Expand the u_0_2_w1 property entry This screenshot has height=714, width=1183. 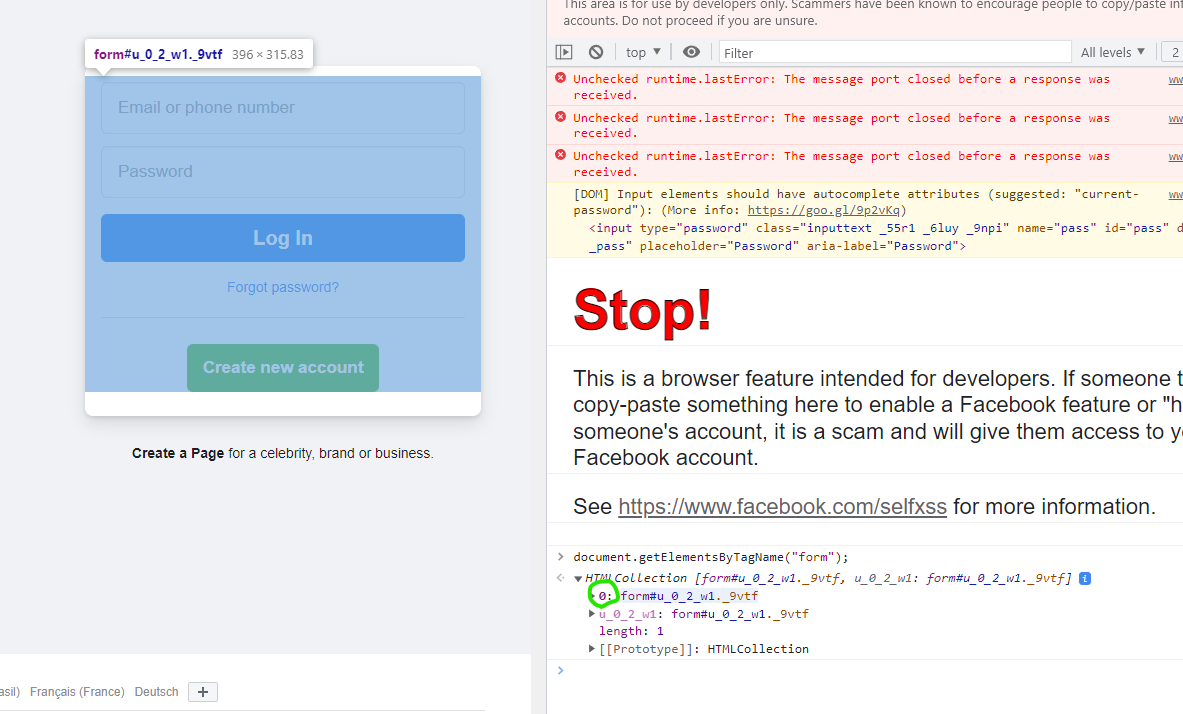[x=592, y=614]
